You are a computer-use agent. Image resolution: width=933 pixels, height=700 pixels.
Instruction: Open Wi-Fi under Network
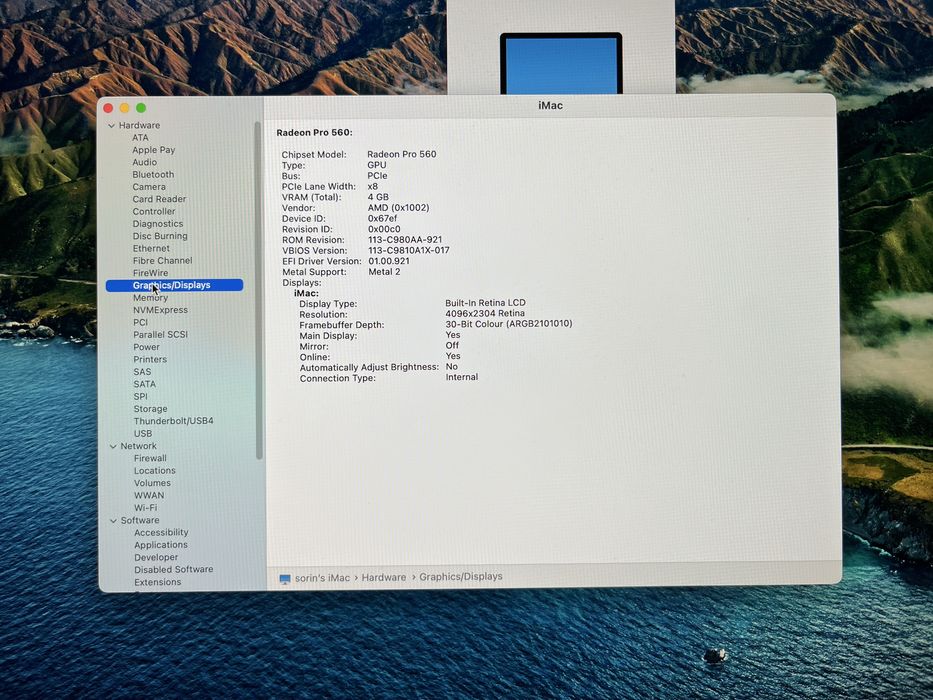(x=146, y=508)
